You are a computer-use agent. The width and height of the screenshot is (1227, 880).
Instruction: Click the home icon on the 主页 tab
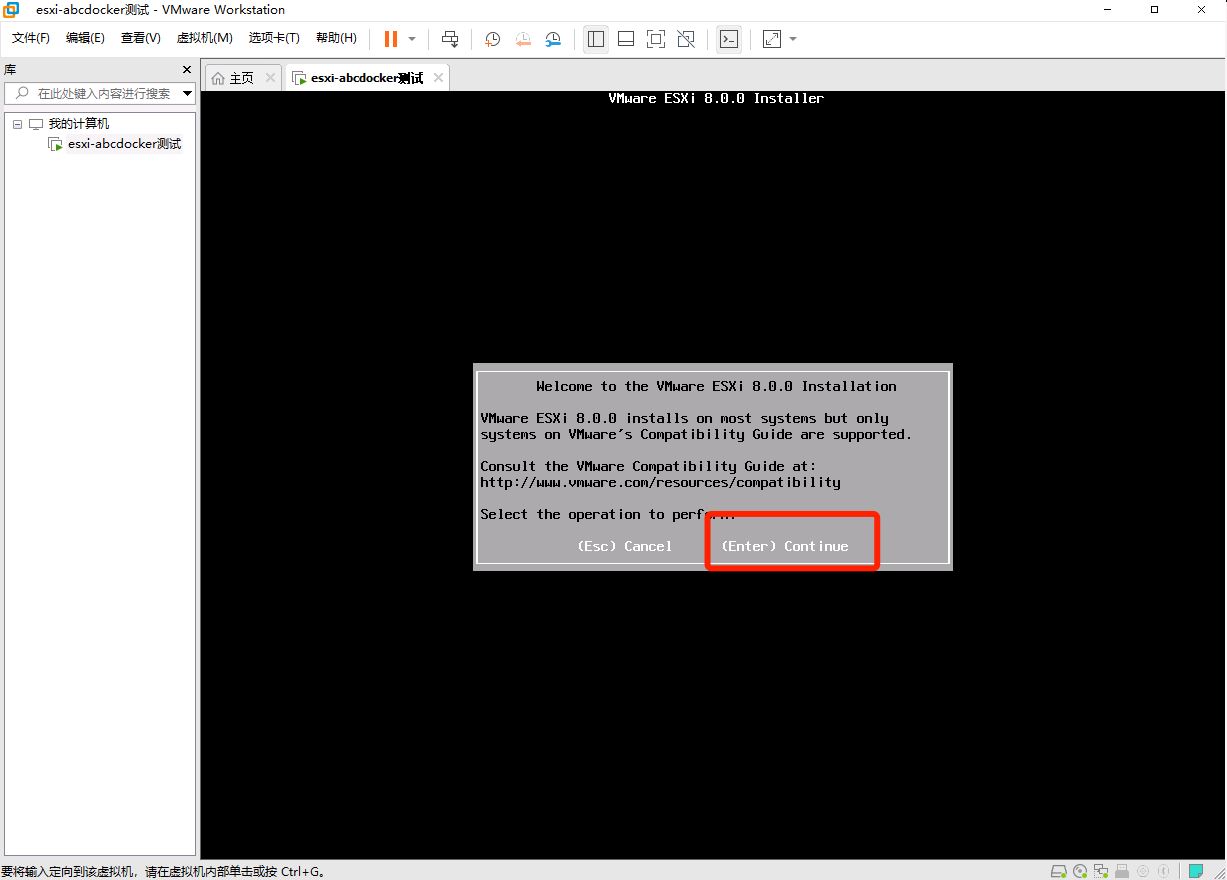pyautogui.click(x=218, y=78)
